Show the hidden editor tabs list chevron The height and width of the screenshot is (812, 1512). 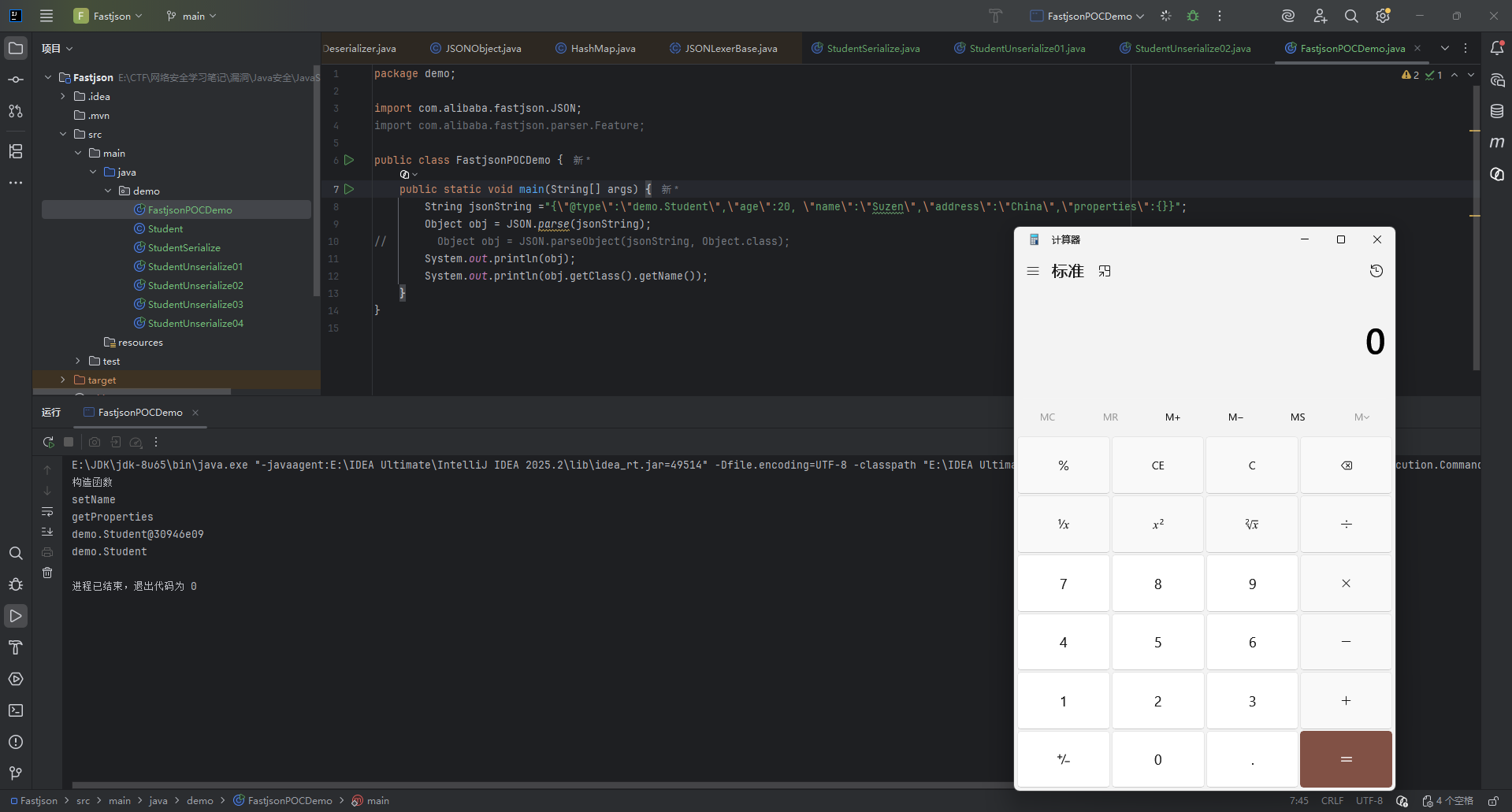1445,48
